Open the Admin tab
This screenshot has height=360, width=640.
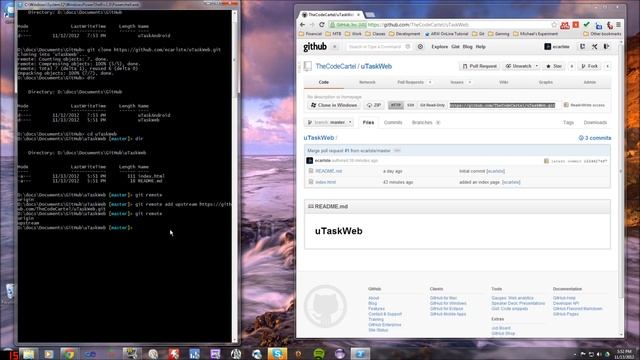click(x=589, y=82)
